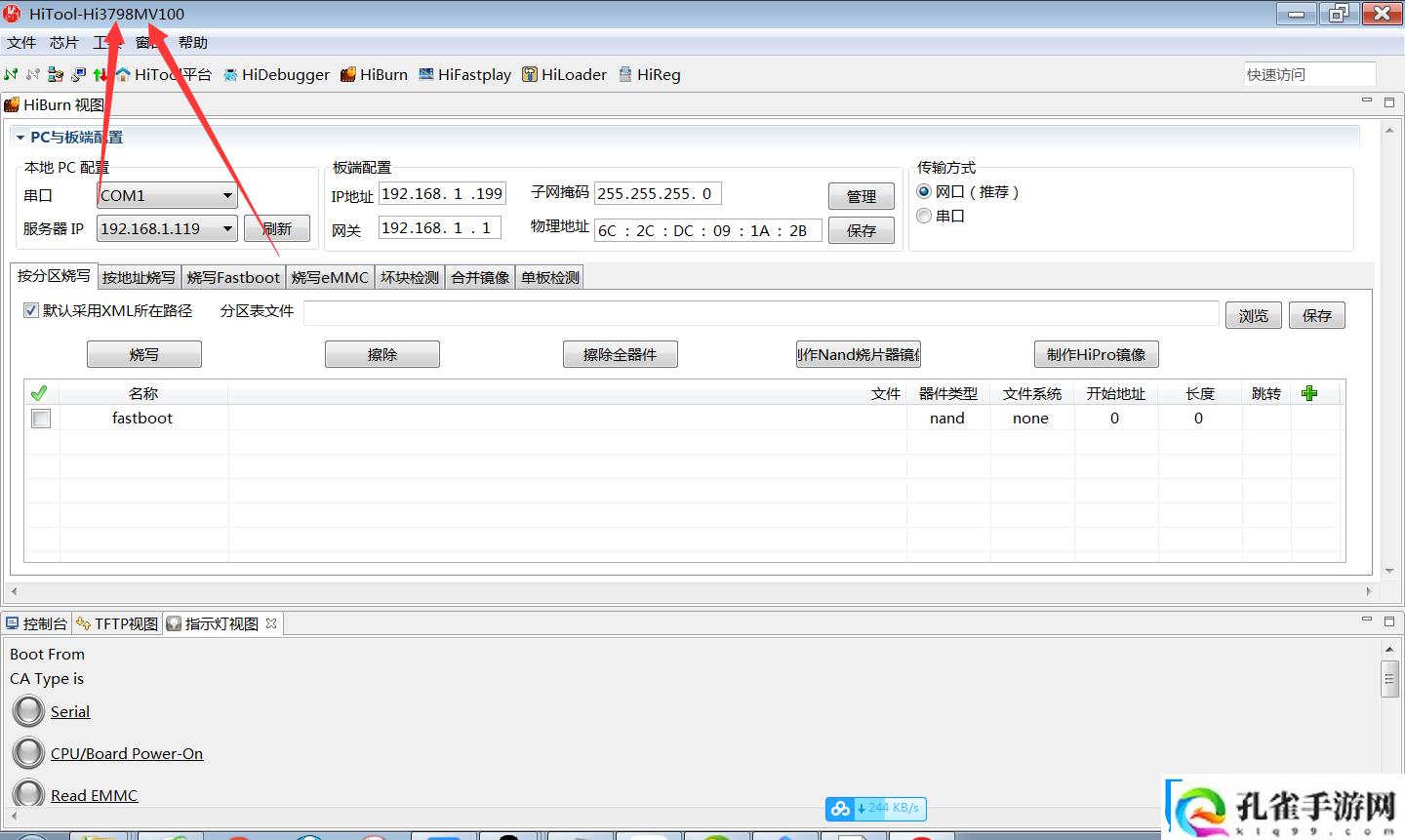Collapse the PC与板端配置 section

tap(20, 138)
